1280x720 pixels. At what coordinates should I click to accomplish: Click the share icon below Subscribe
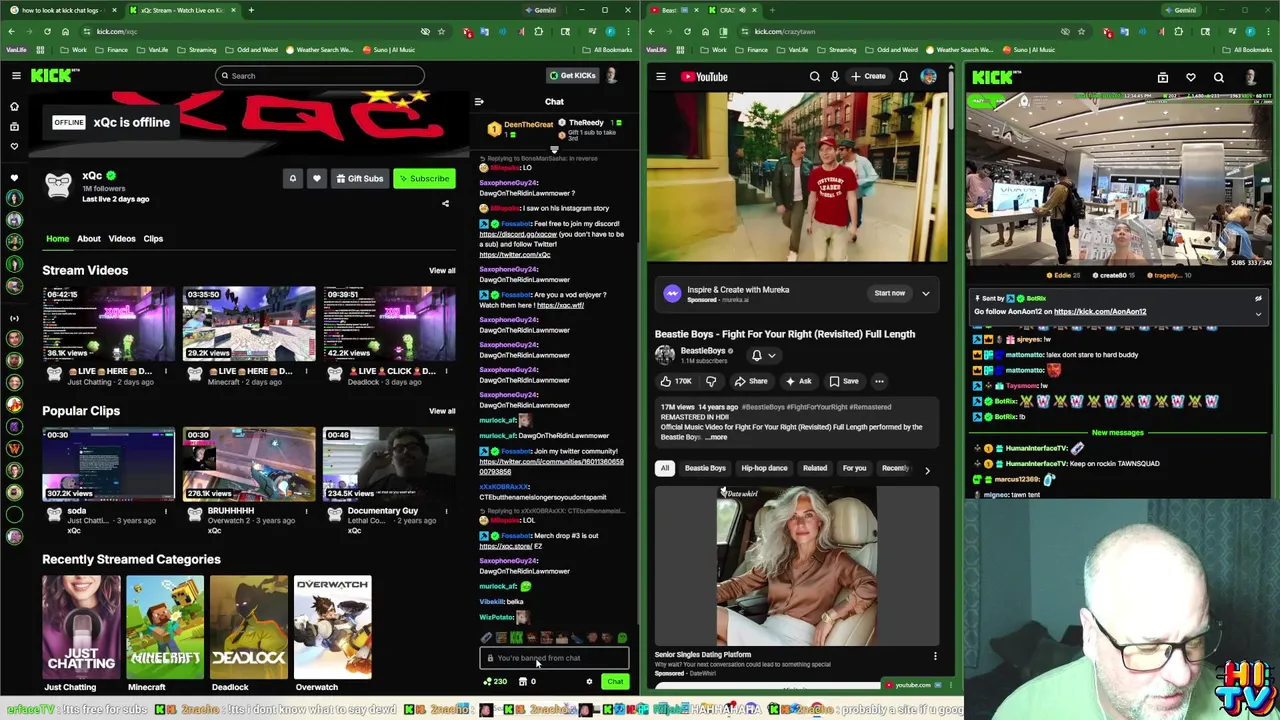[446, 204]
